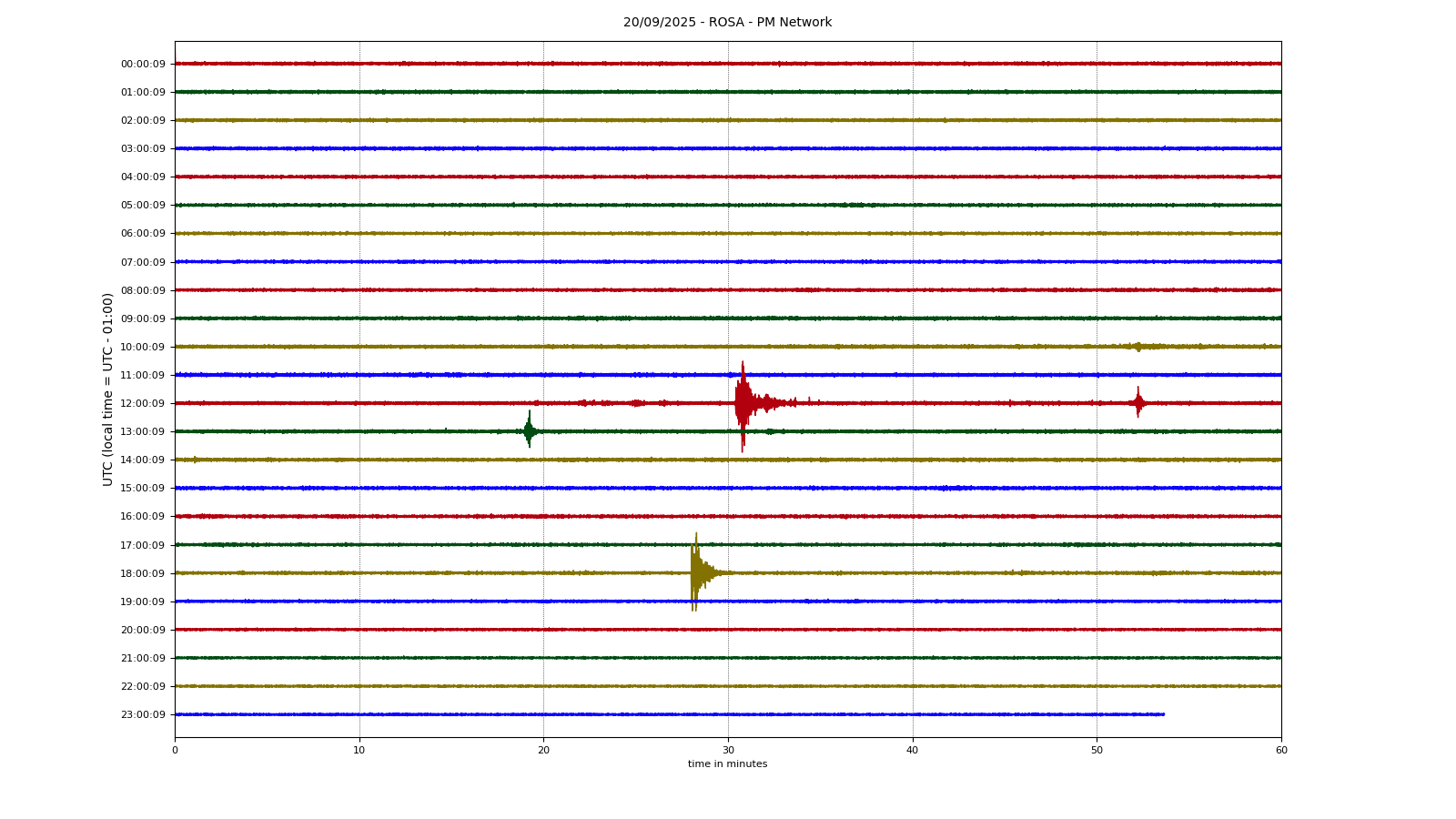Select the x-axis tick label 10
Image resolution: width=1456 pixels, height=819 pixels.
[x=359, y=751]
